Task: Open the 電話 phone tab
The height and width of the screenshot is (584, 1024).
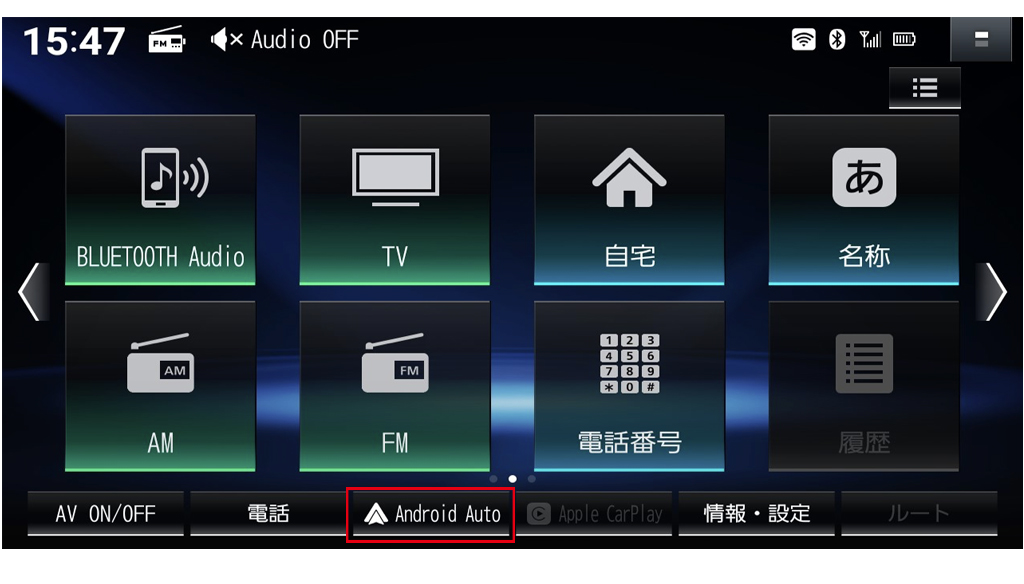Action: (x=268, y=513)
